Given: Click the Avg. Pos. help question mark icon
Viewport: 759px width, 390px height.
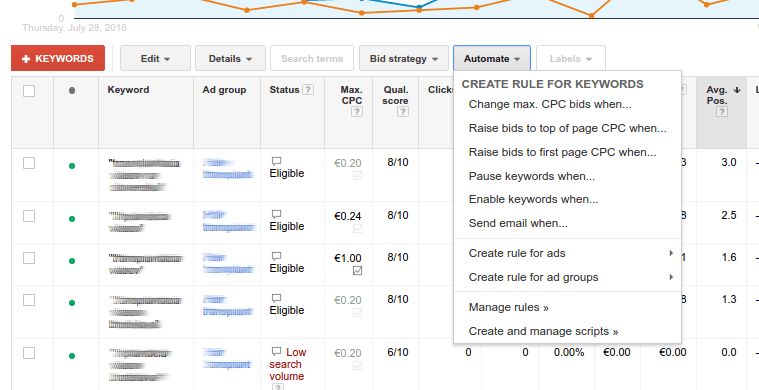Looking at the screenshot, I should coord(722,112).
